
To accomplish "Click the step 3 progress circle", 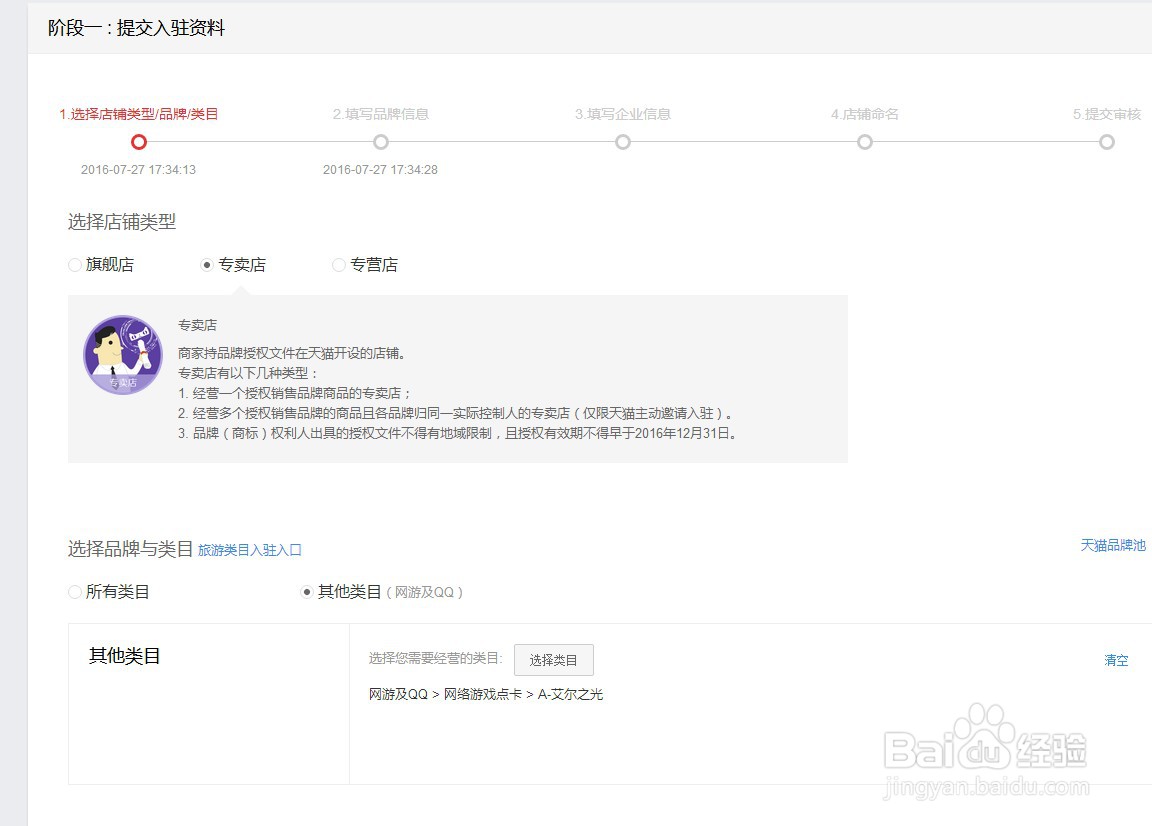I will [x=623, y=142].
